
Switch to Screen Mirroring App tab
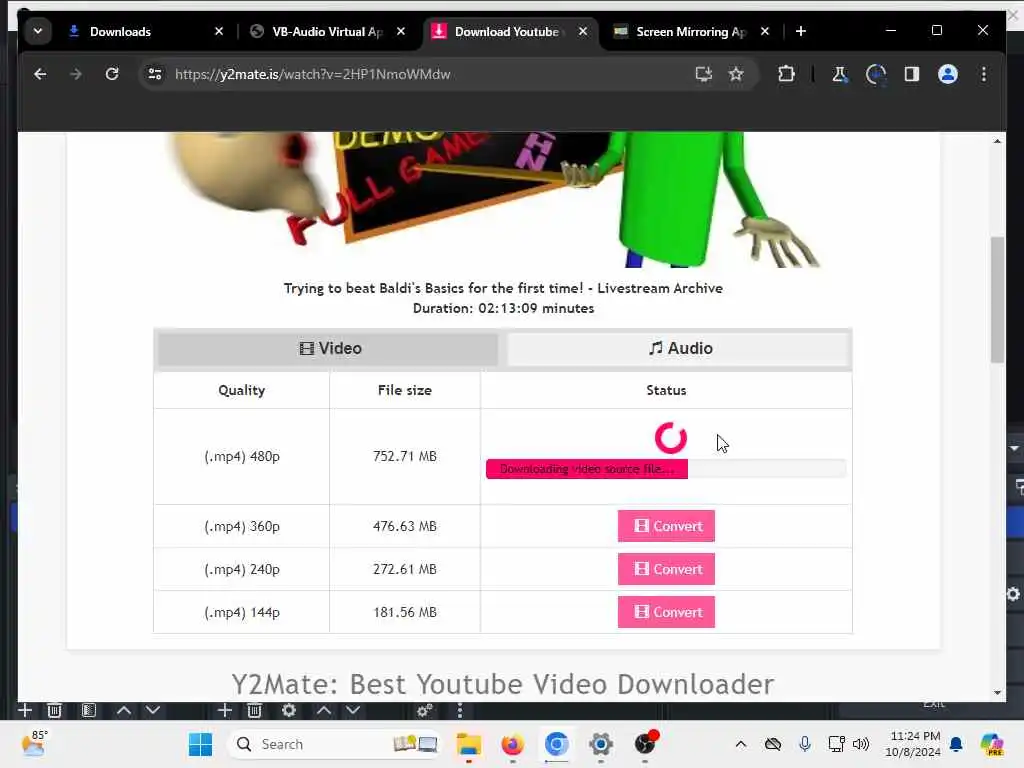tap(691, 31)
